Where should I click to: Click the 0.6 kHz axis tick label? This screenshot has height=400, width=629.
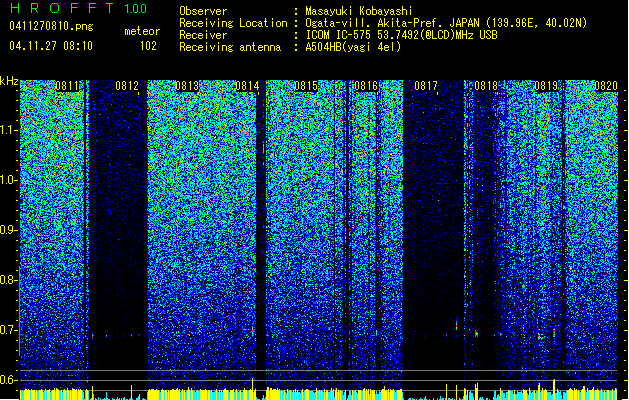coord(8,380)
